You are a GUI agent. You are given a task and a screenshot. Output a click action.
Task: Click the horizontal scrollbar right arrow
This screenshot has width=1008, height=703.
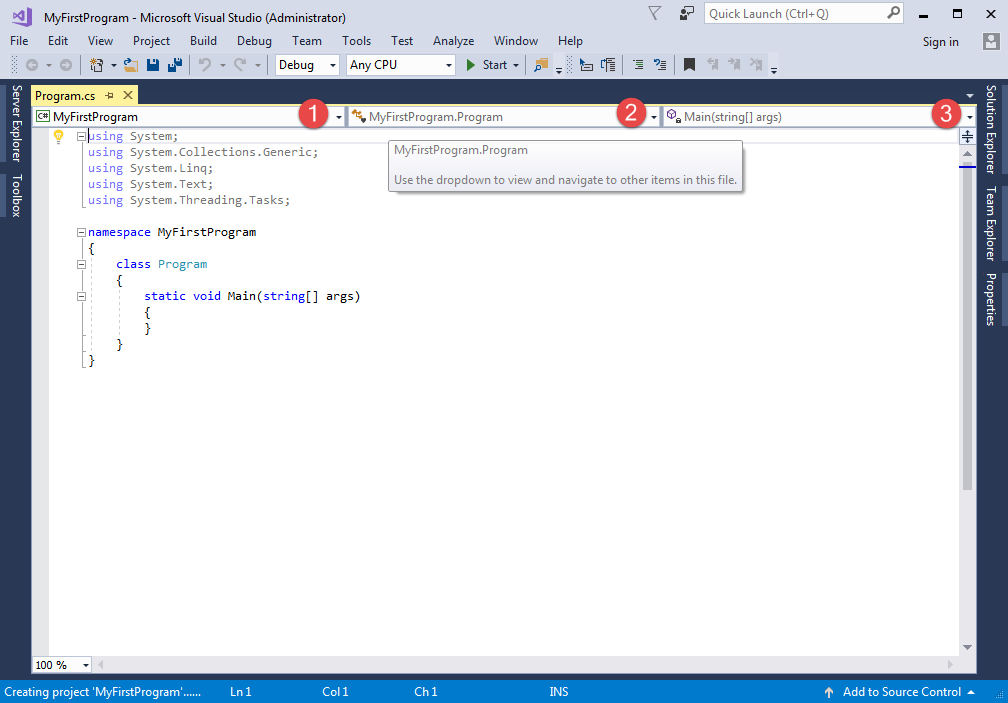point(950,664)
